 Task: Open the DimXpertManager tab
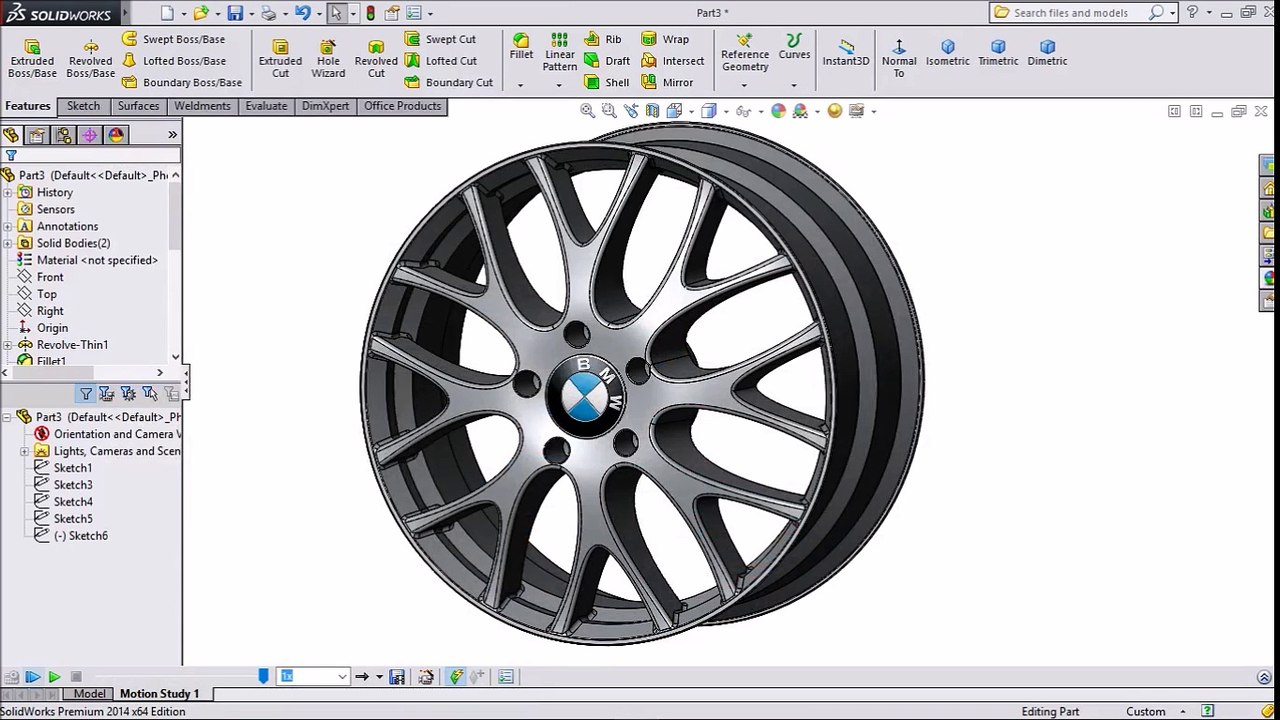pyautogui.click(x=90, y=135)
